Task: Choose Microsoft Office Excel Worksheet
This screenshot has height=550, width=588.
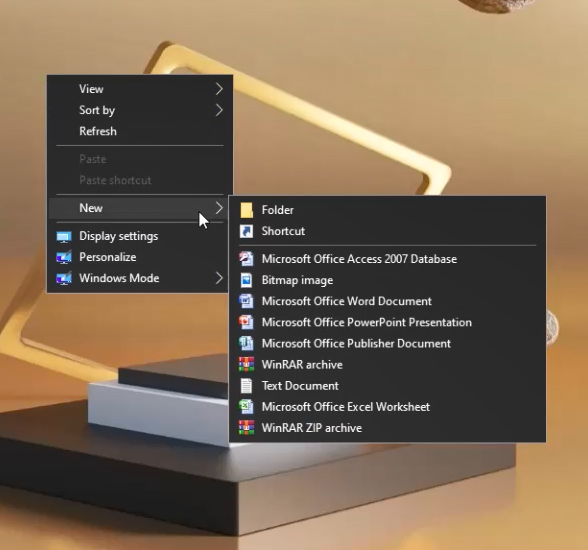Action: [387, 407]
